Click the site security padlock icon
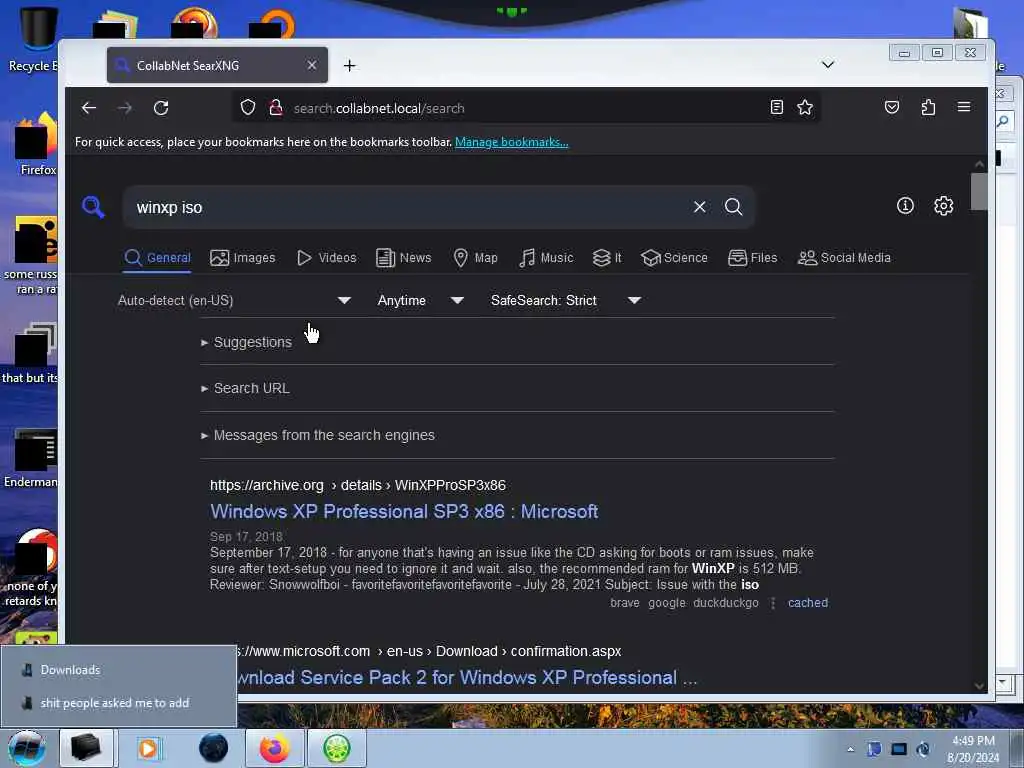 pyautogui.click(x=276, y=107)
